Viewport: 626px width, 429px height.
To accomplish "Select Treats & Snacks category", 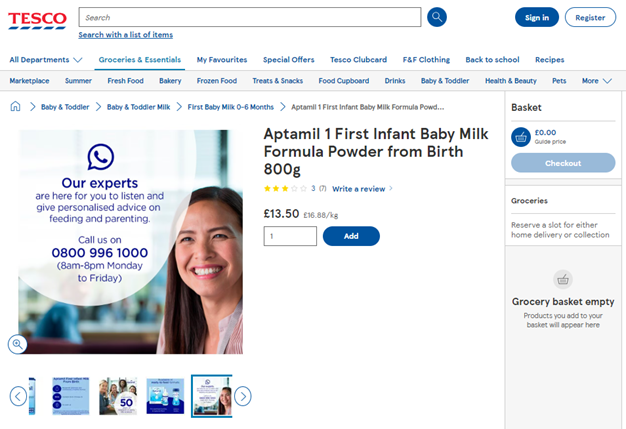I will (277, 81).
